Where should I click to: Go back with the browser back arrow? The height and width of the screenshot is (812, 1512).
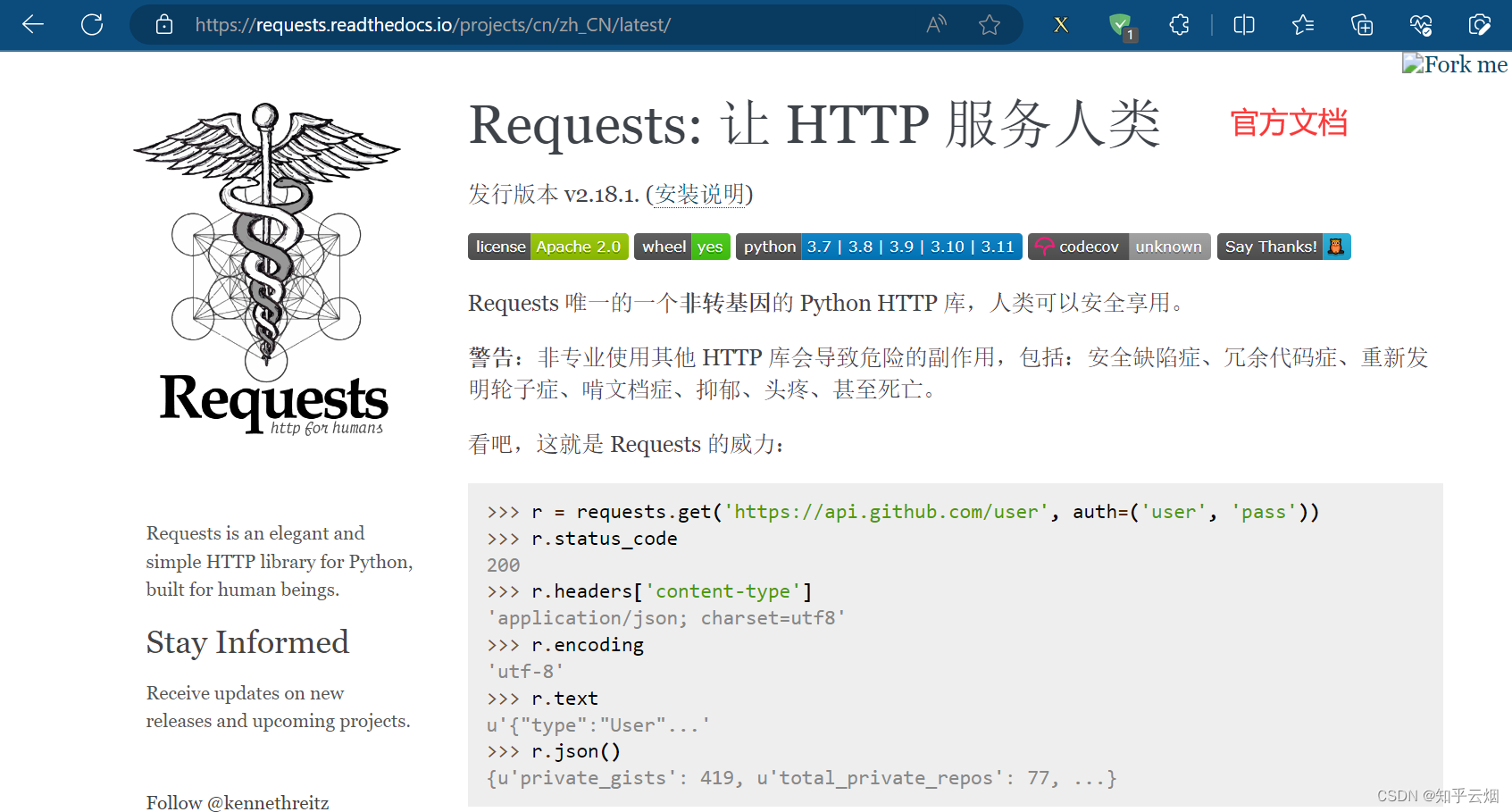pos(33,24)
